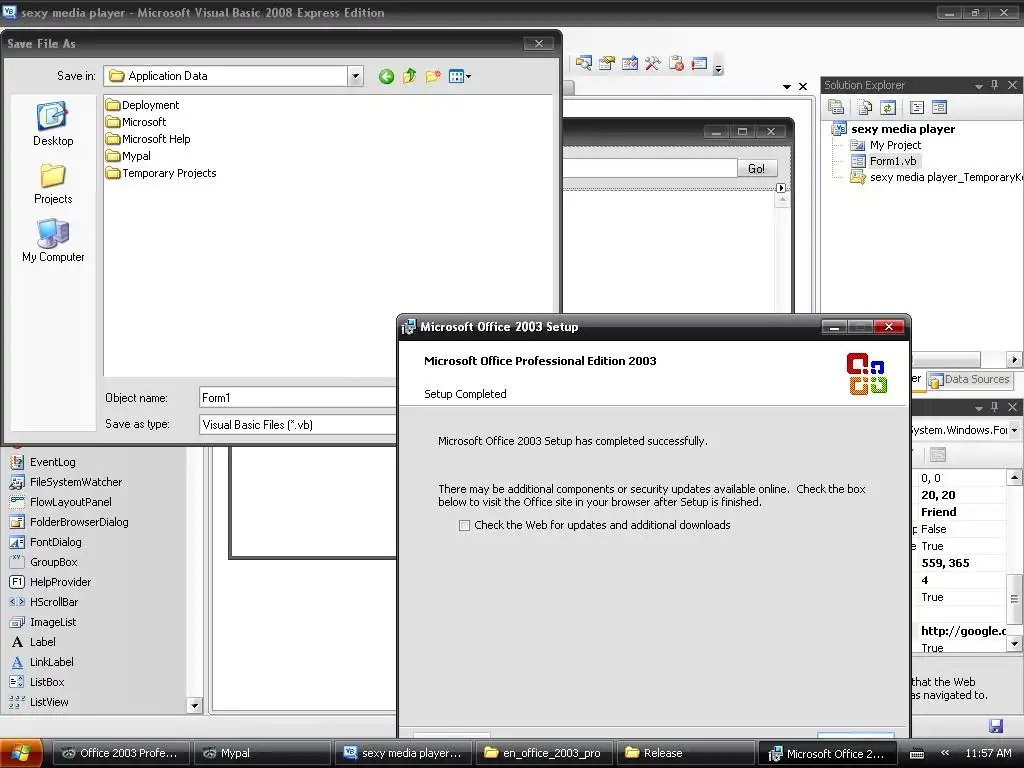Select the Deployment folder
The image size is (1024, 768).
click(x=142, y=104)
